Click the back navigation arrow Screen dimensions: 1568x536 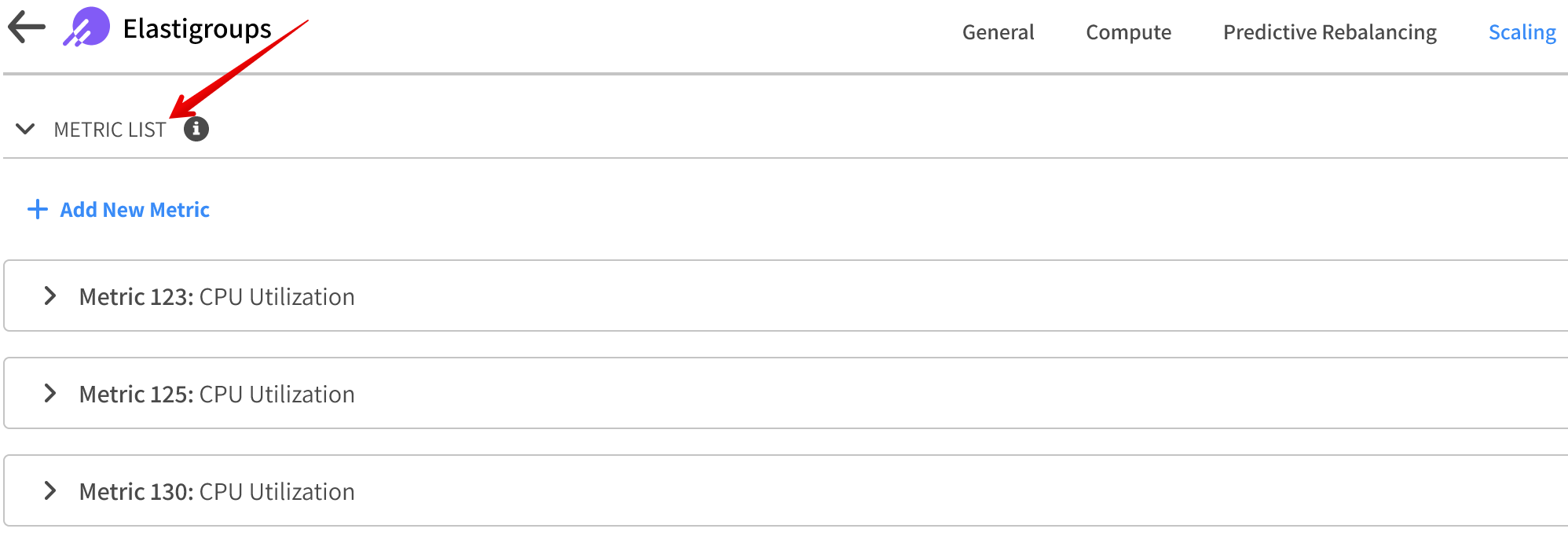(26, 29)
